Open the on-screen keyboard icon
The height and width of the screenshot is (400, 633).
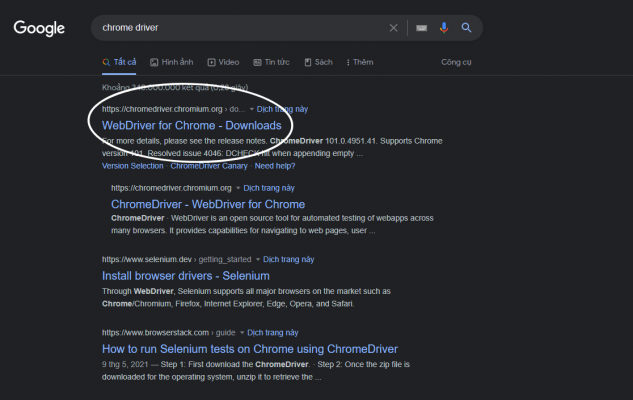[x=422, y=28]
